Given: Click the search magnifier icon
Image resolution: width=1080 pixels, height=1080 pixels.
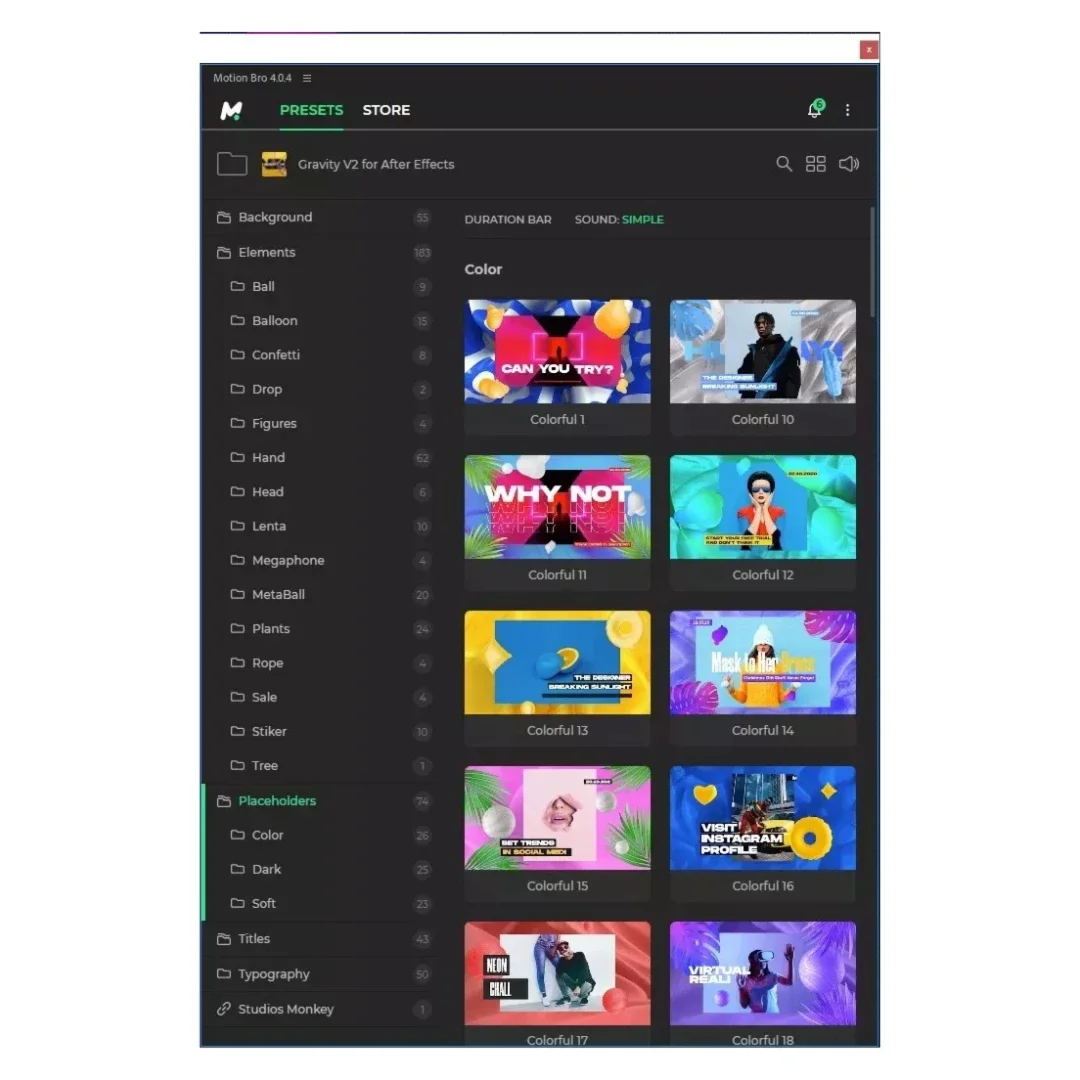Looking at the screenshot, I should pyautogui.click(x=784, y=164).
